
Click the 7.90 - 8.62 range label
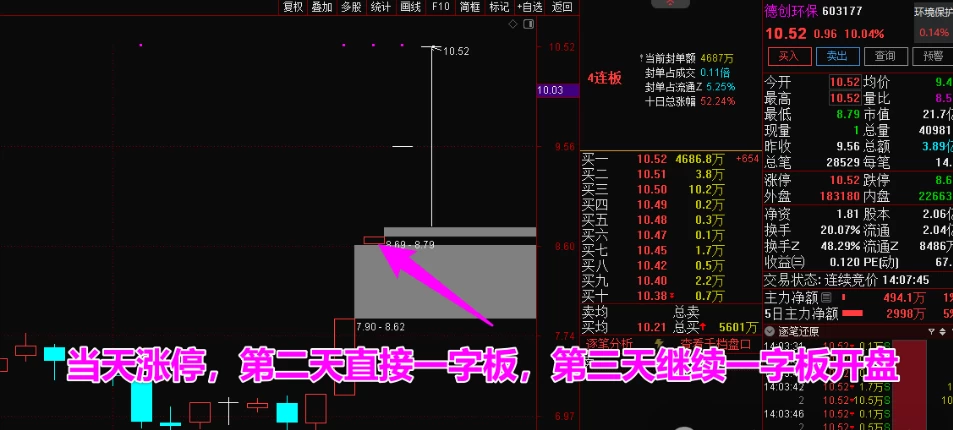tap(380, 327)
